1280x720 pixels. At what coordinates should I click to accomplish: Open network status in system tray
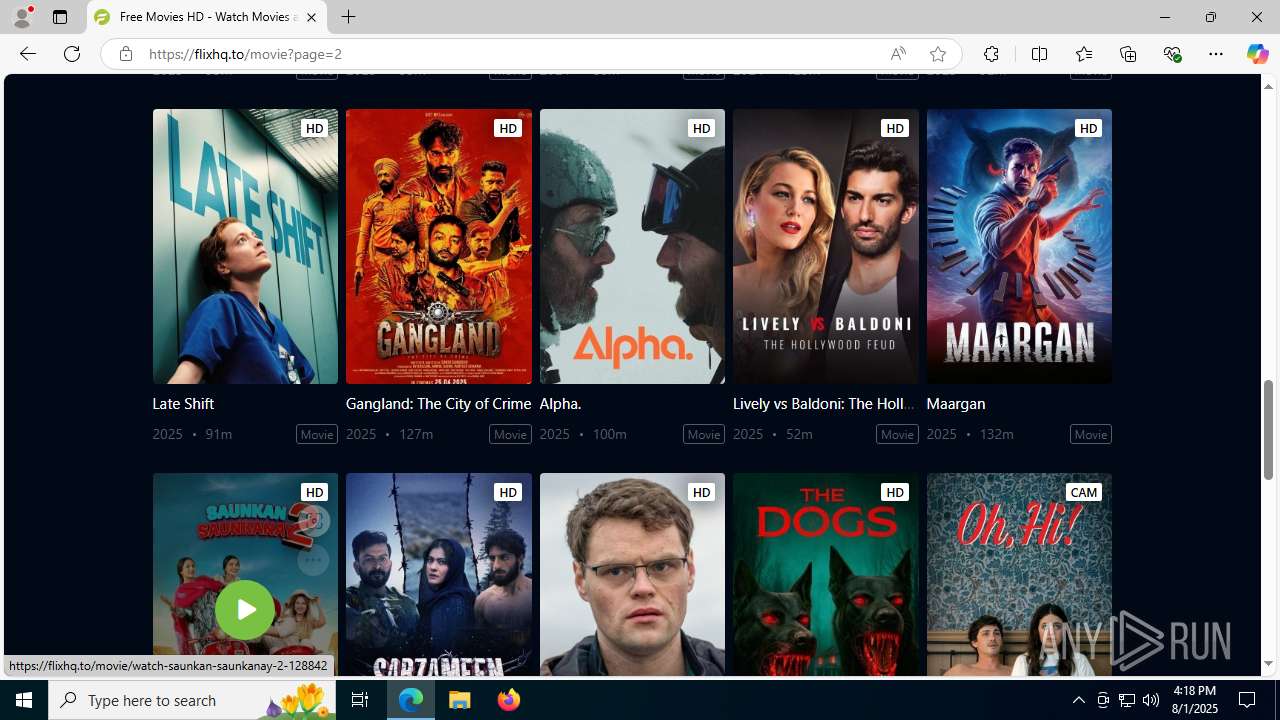click(1127, 700)
